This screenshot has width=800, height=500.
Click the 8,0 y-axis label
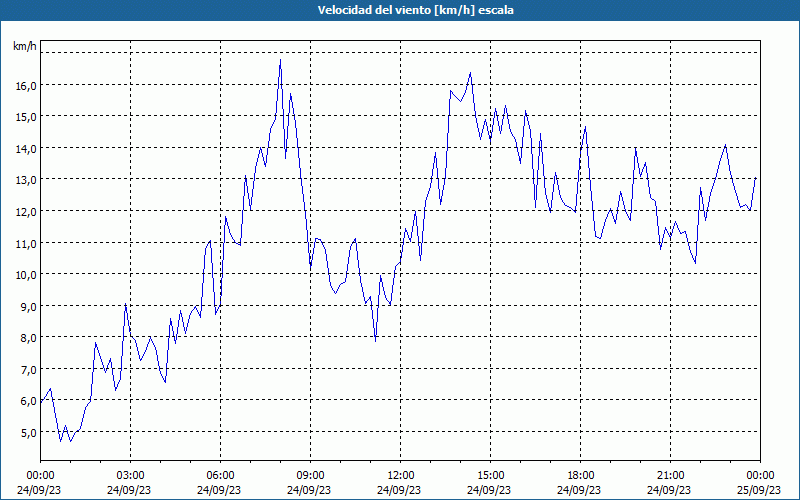click(x=28, y=338)
